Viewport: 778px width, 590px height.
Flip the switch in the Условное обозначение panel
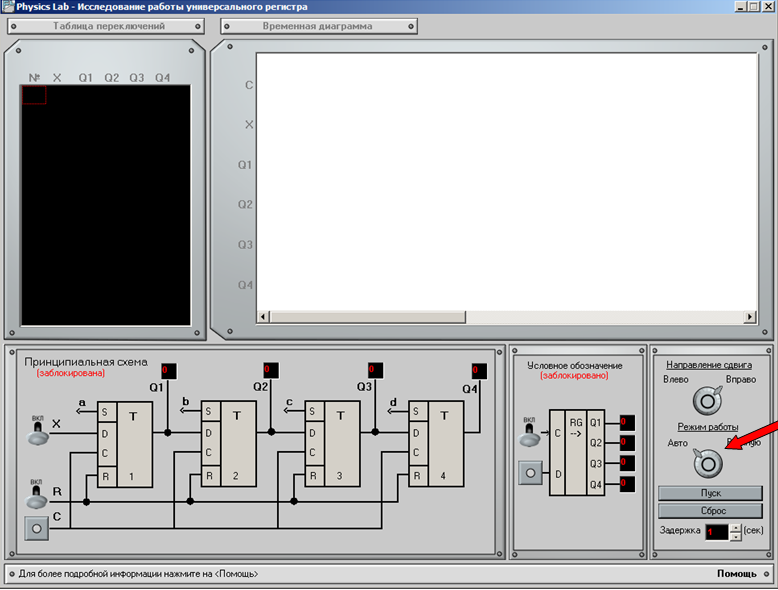[x=529, y=435]
